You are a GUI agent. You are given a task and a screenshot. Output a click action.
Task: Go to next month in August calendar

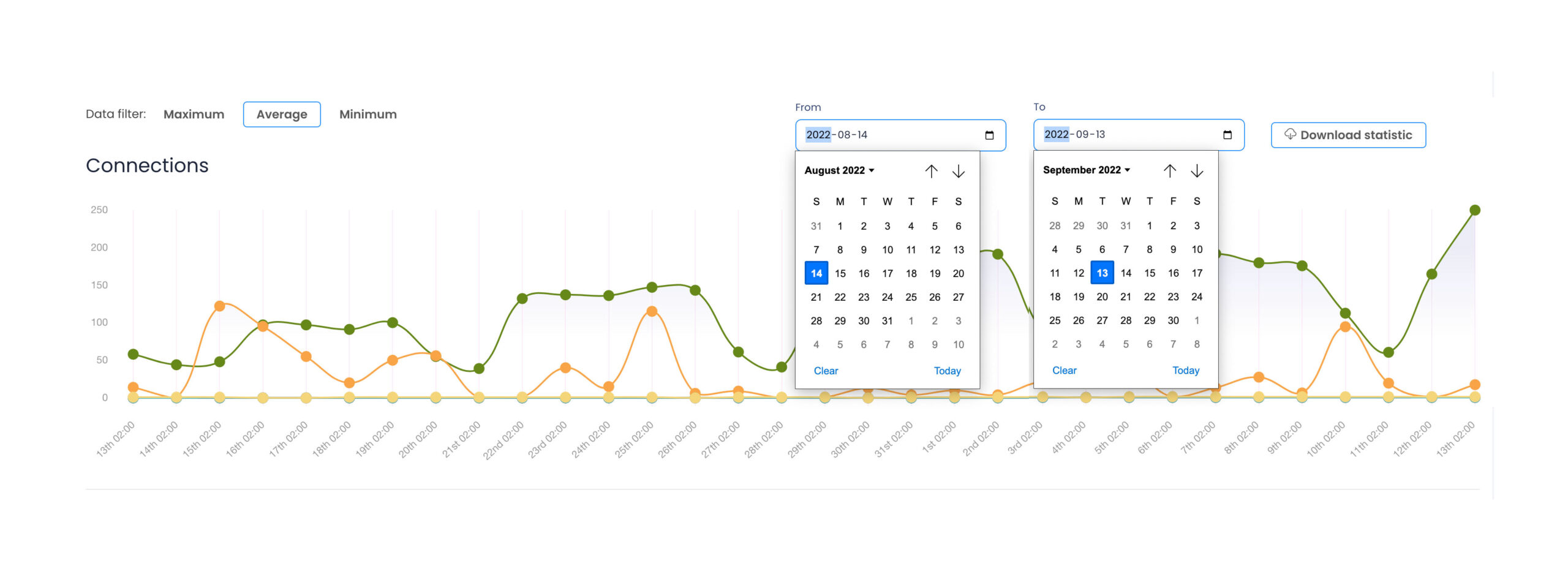coord(959,172)
